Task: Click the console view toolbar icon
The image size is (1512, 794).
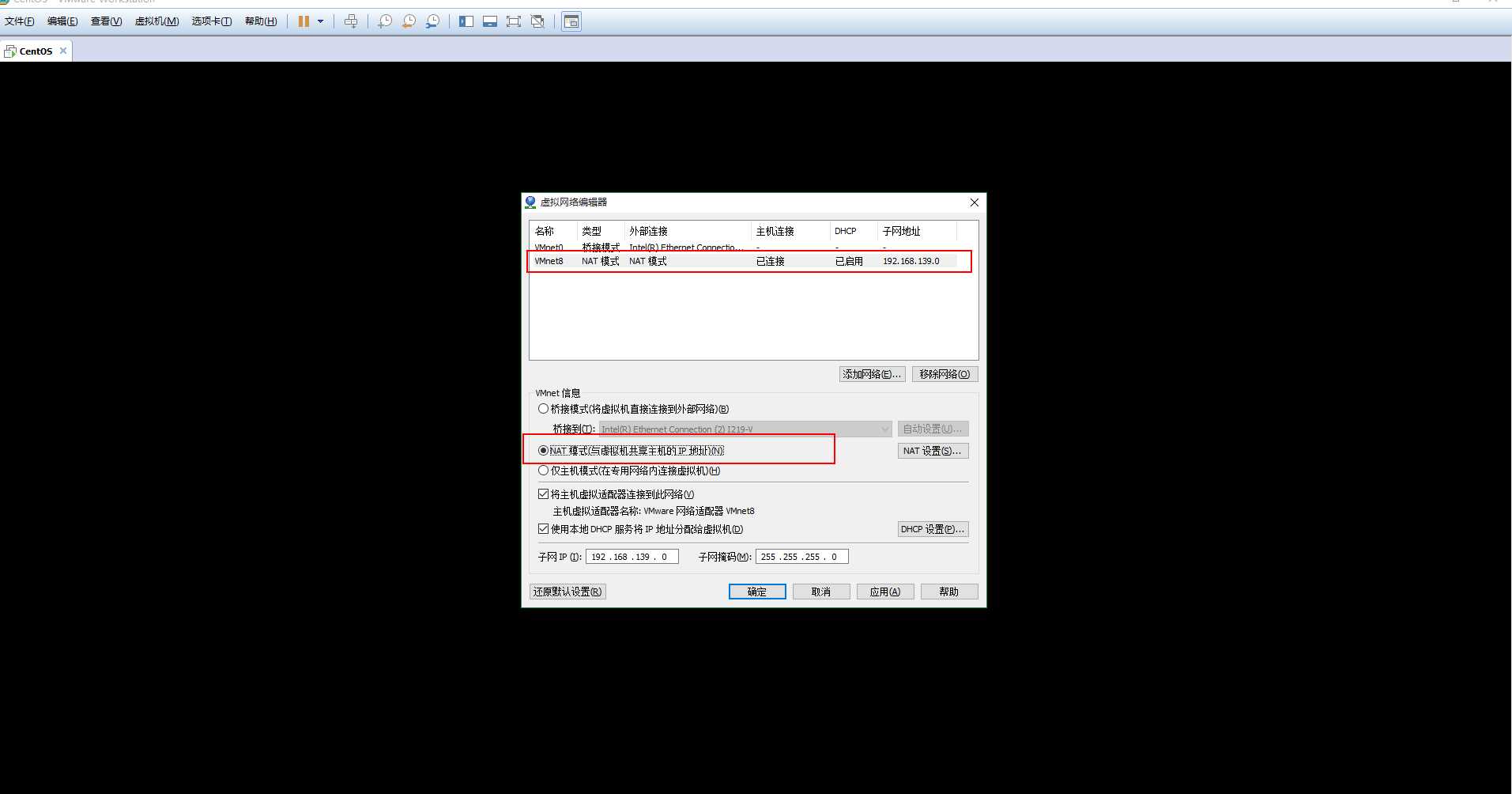Action: click(x=571, y=21)
